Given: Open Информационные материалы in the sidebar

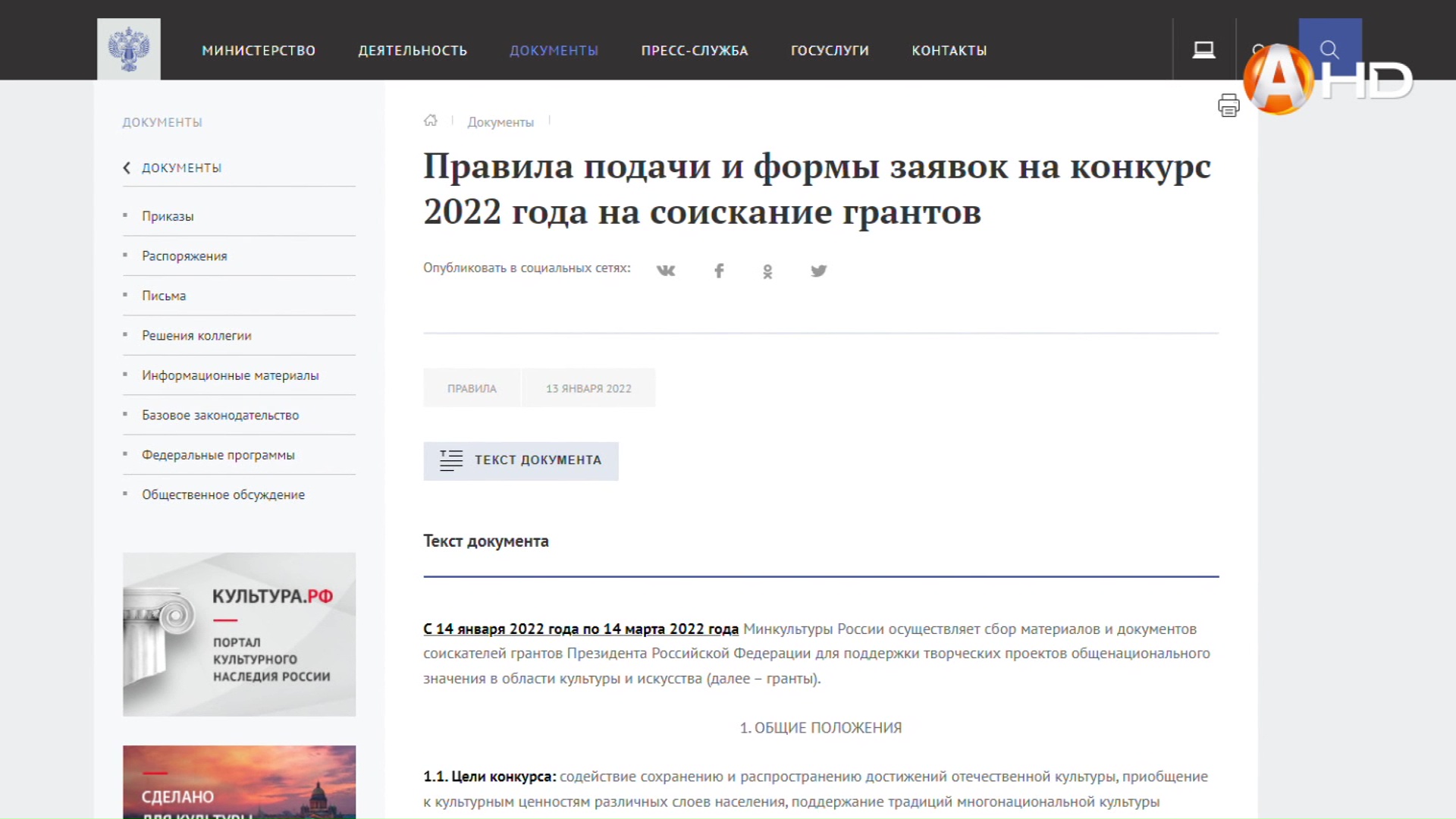Looking at the screenshot, I should pos(230,375).
